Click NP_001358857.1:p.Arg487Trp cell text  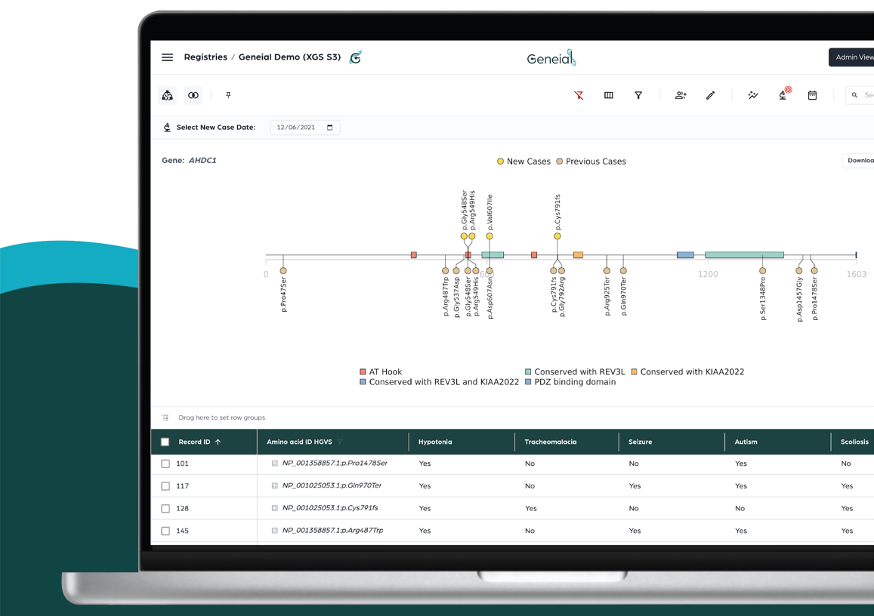[333, 531]
